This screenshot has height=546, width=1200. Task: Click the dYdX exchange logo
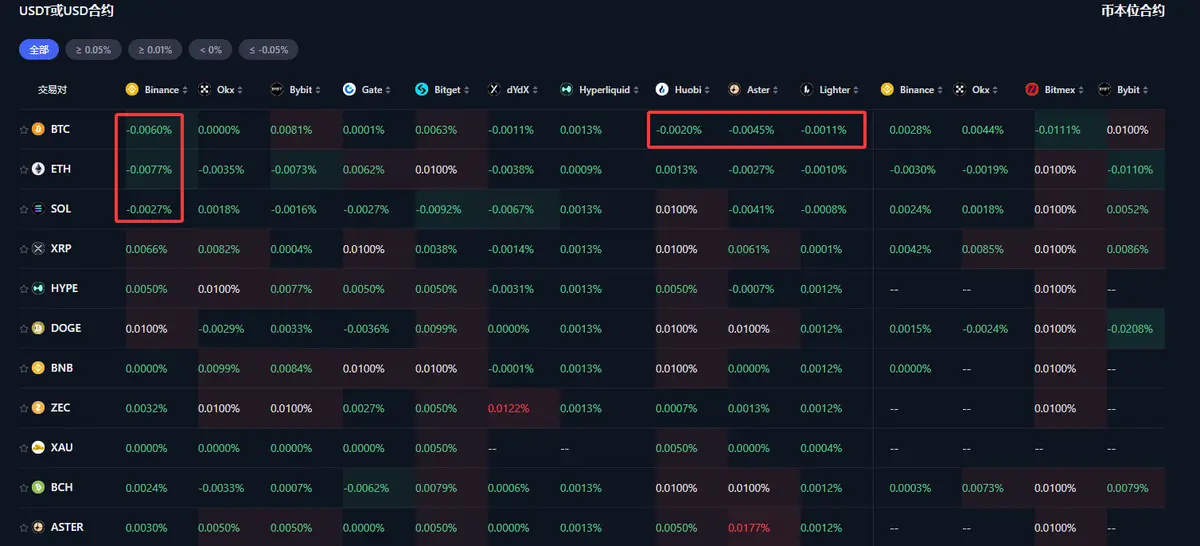(x=494, y=90)
